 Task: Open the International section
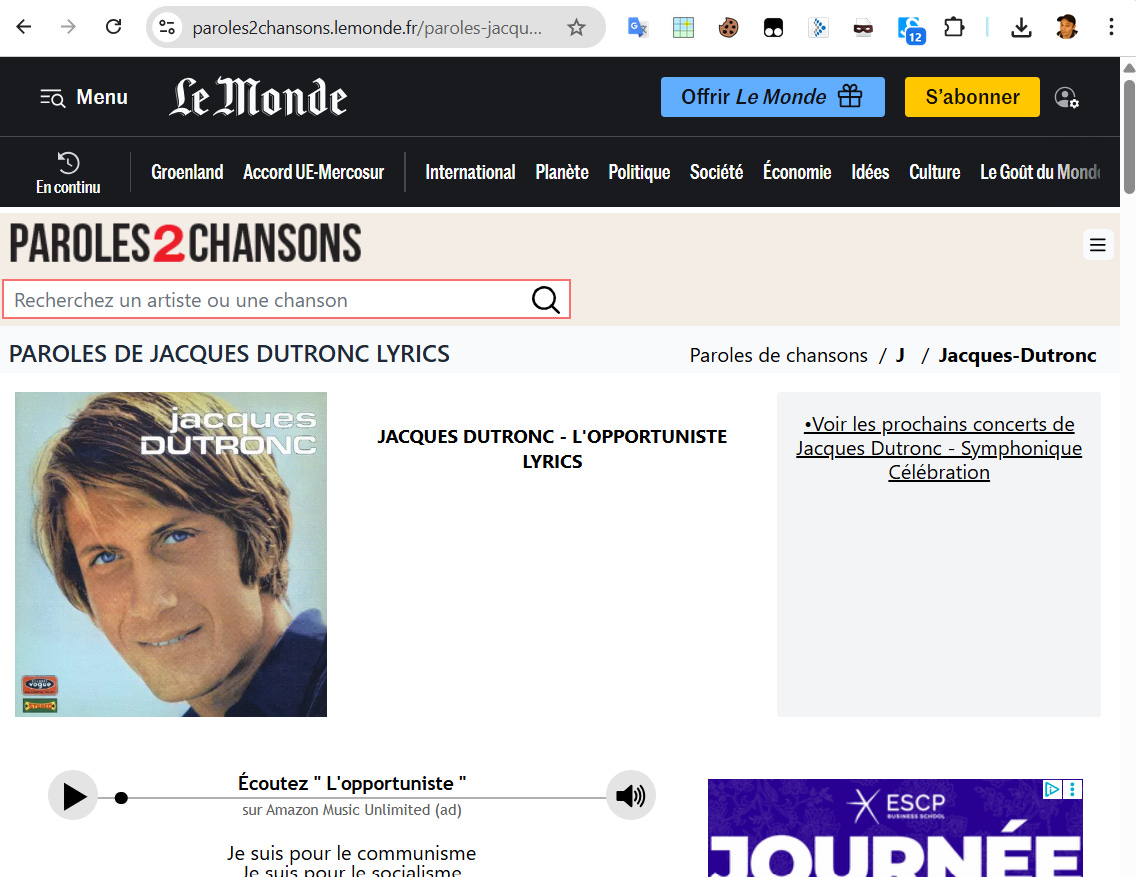pyautogui.click(x=470, y=172)
